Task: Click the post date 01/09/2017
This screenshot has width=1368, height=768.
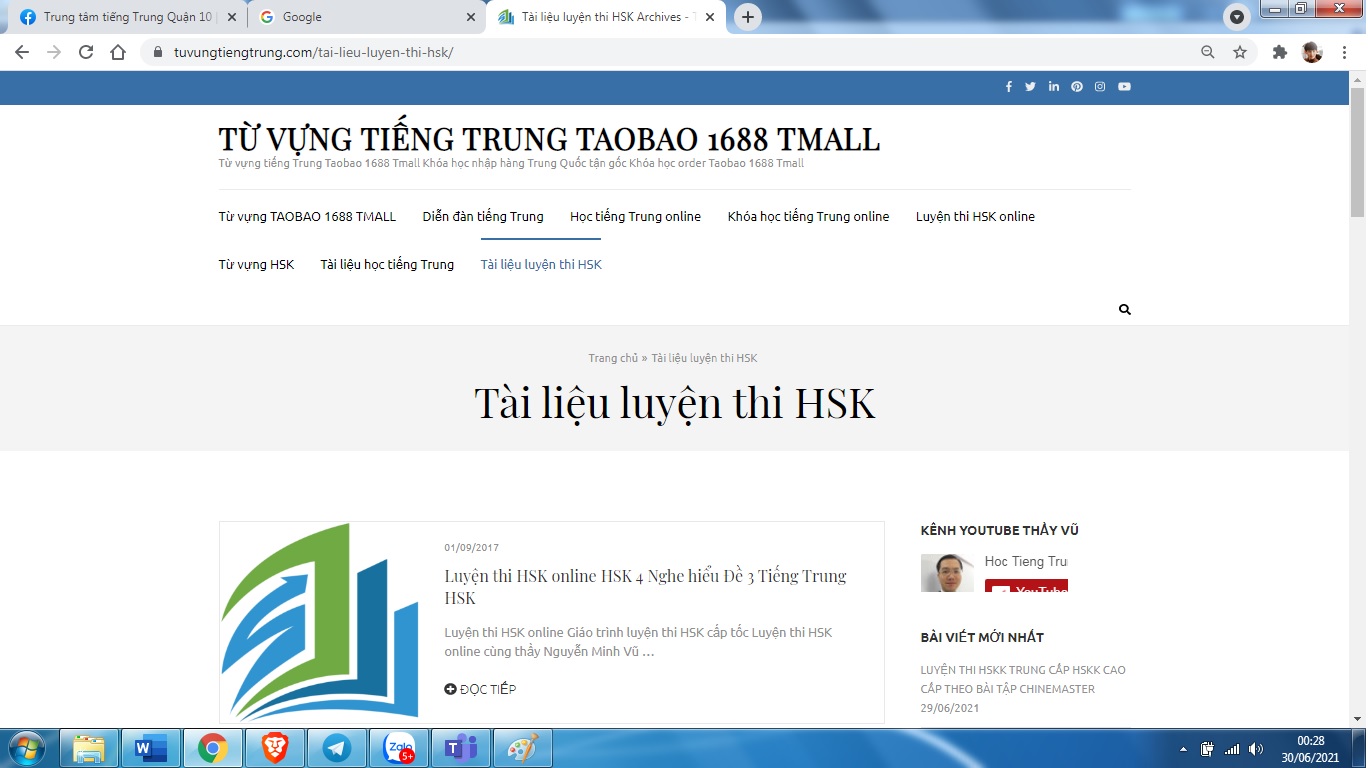Action: (472, 548)
